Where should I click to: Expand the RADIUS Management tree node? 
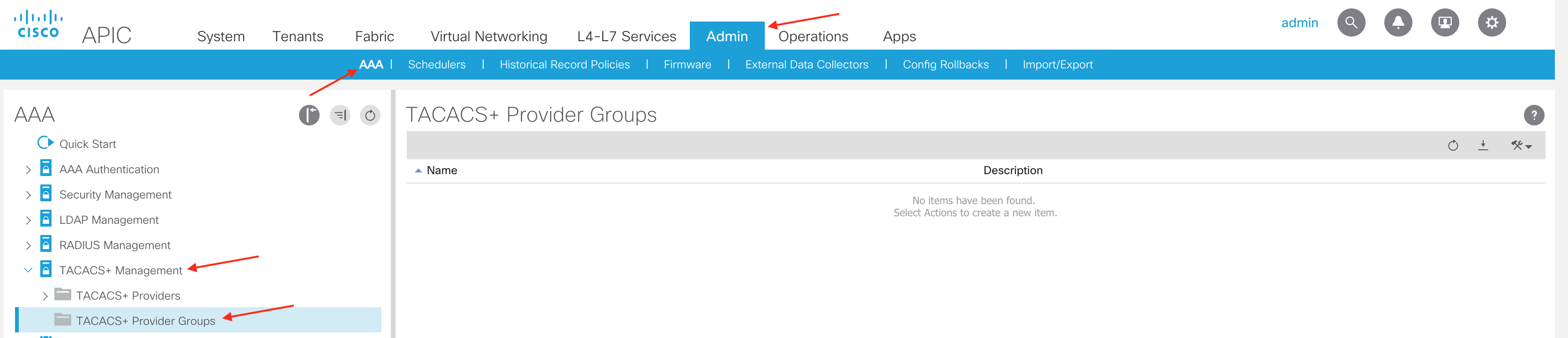coord(28,246)
